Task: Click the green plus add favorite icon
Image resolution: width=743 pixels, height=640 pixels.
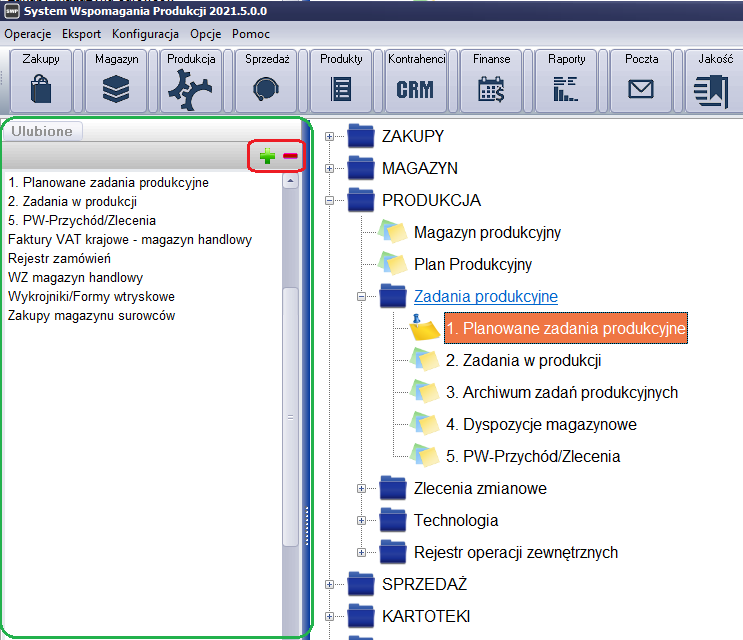Action: pos(267,156)
